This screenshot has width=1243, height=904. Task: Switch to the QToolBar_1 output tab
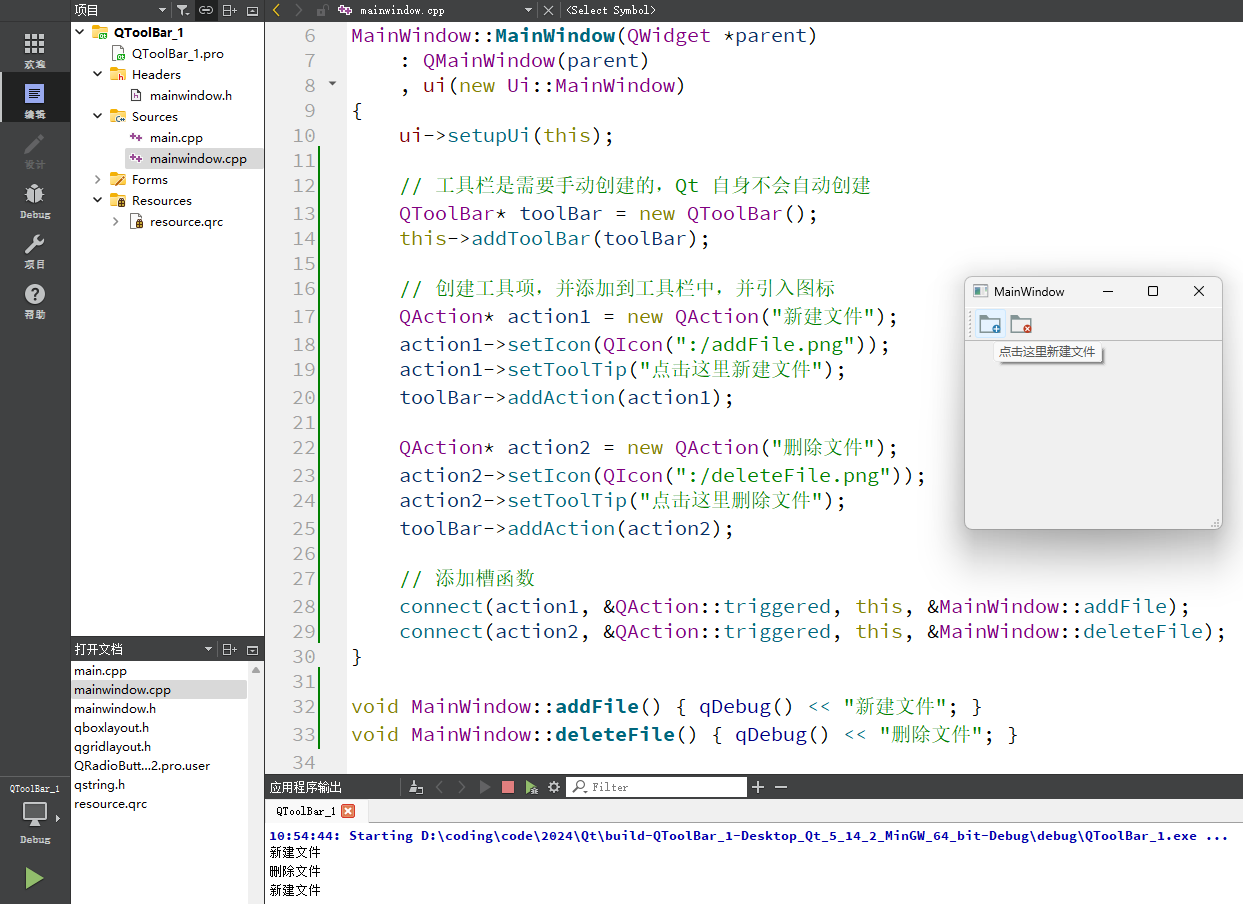point(305,811)
